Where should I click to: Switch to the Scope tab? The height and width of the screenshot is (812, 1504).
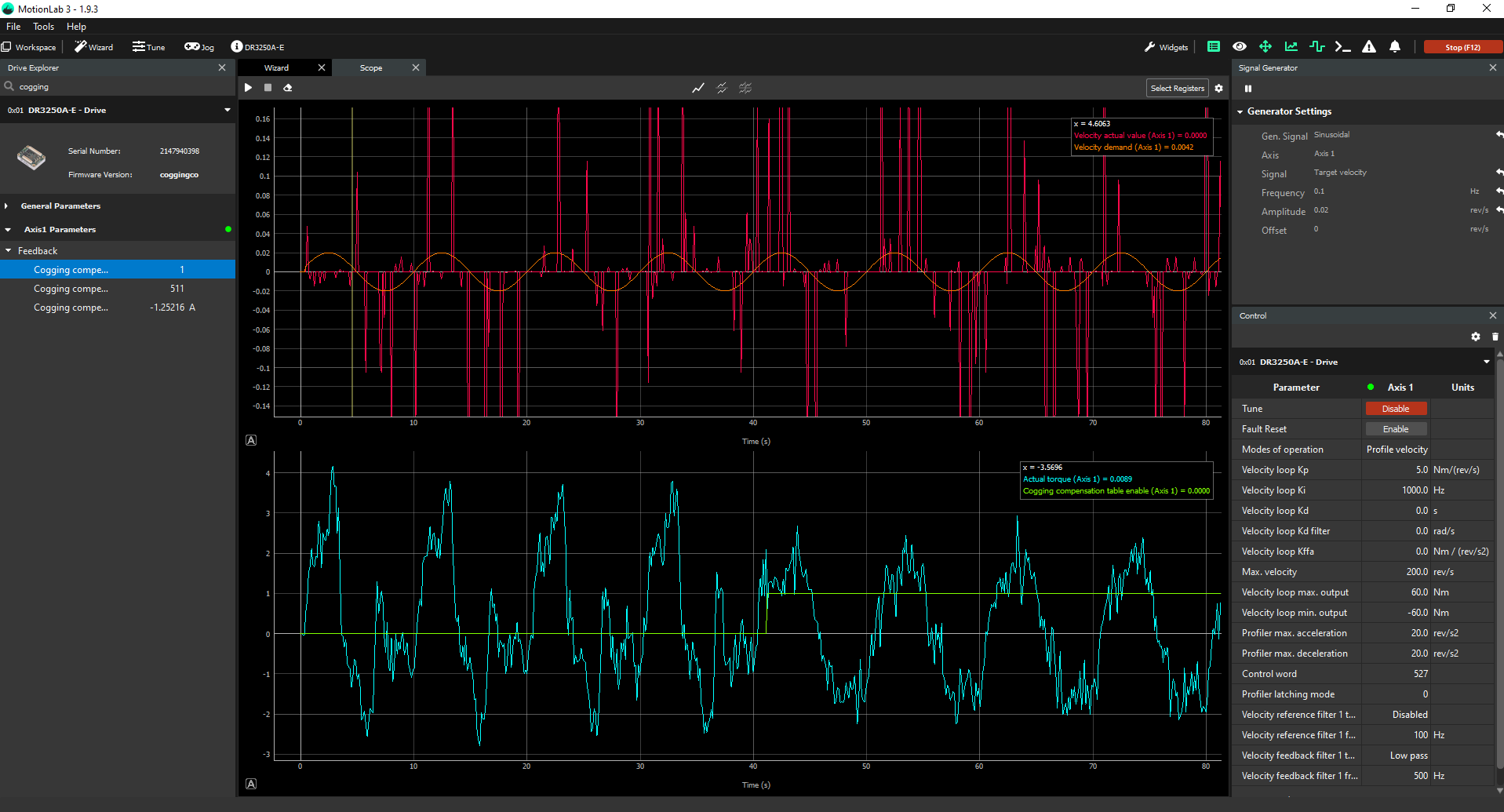(370, 67)
